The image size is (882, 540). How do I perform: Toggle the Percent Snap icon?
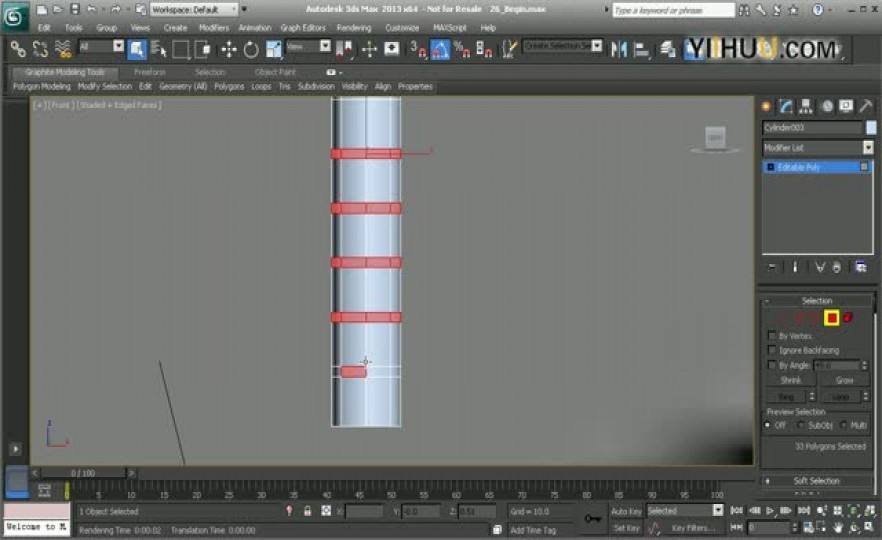[x=462, y=50]
